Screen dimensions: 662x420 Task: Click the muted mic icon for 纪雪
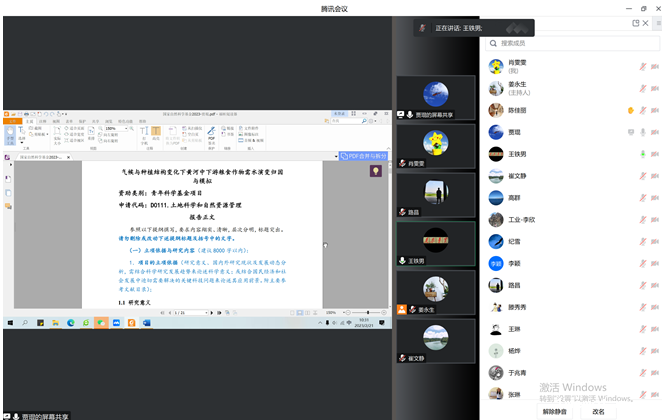pyautogui.click(x=643, y=241)
